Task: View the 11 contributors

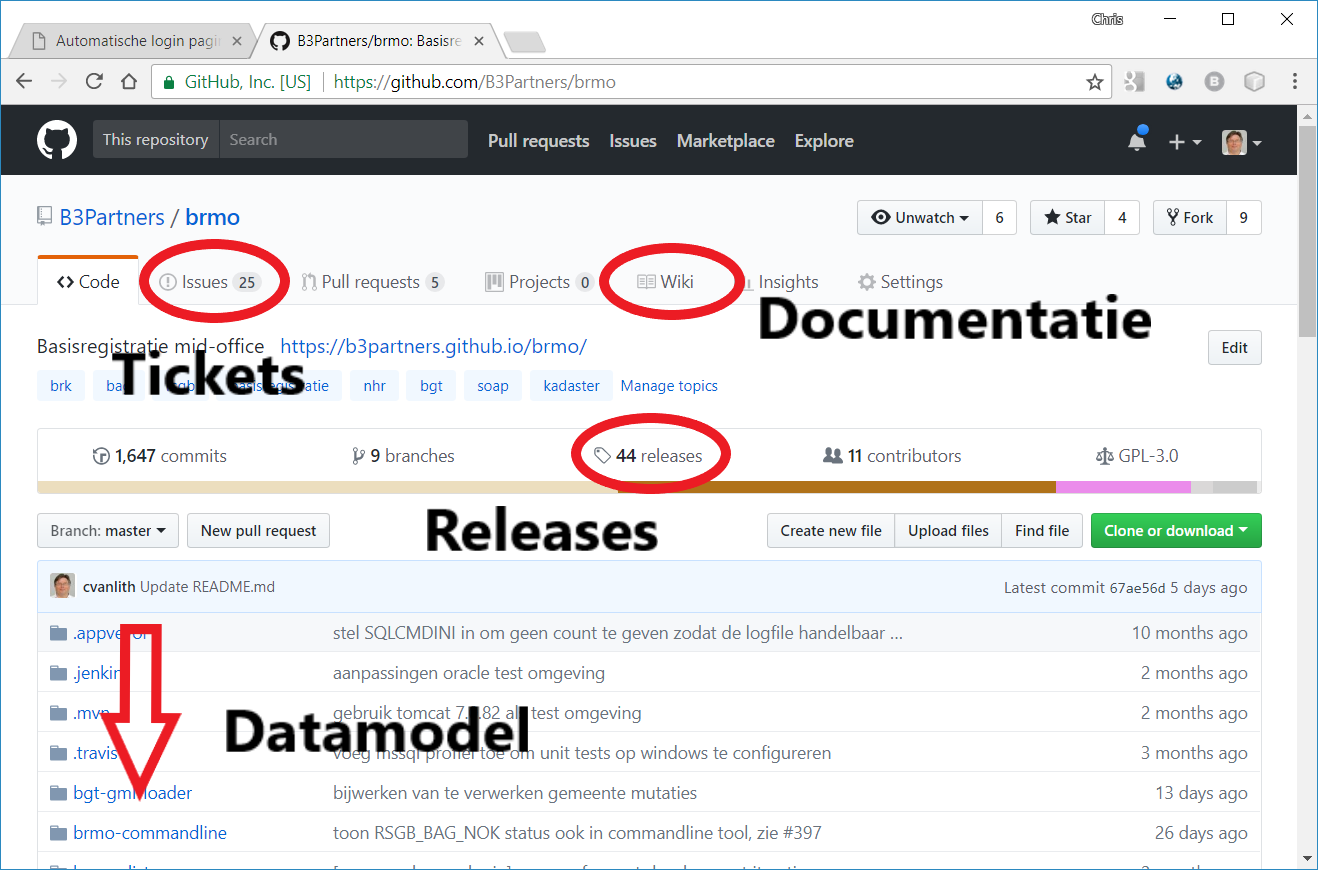Action: 892,456
